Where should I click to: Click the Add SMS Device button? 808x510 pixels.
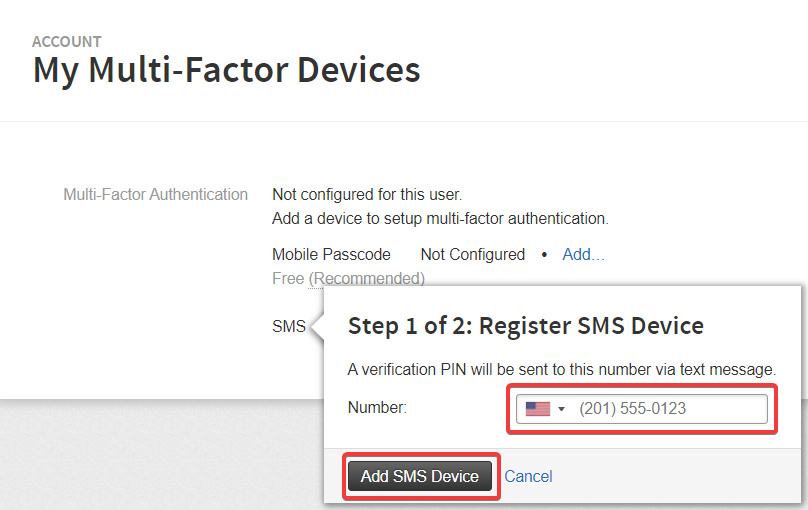pyautogui.click(x=419, y=476)
